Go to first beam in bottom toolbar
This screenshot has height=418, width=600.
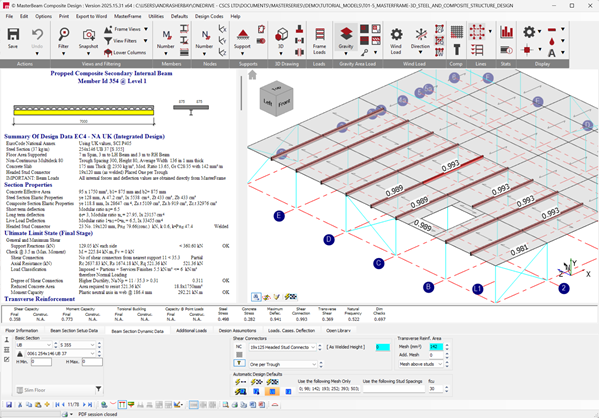pyautogui.click(x=57, y=405)
